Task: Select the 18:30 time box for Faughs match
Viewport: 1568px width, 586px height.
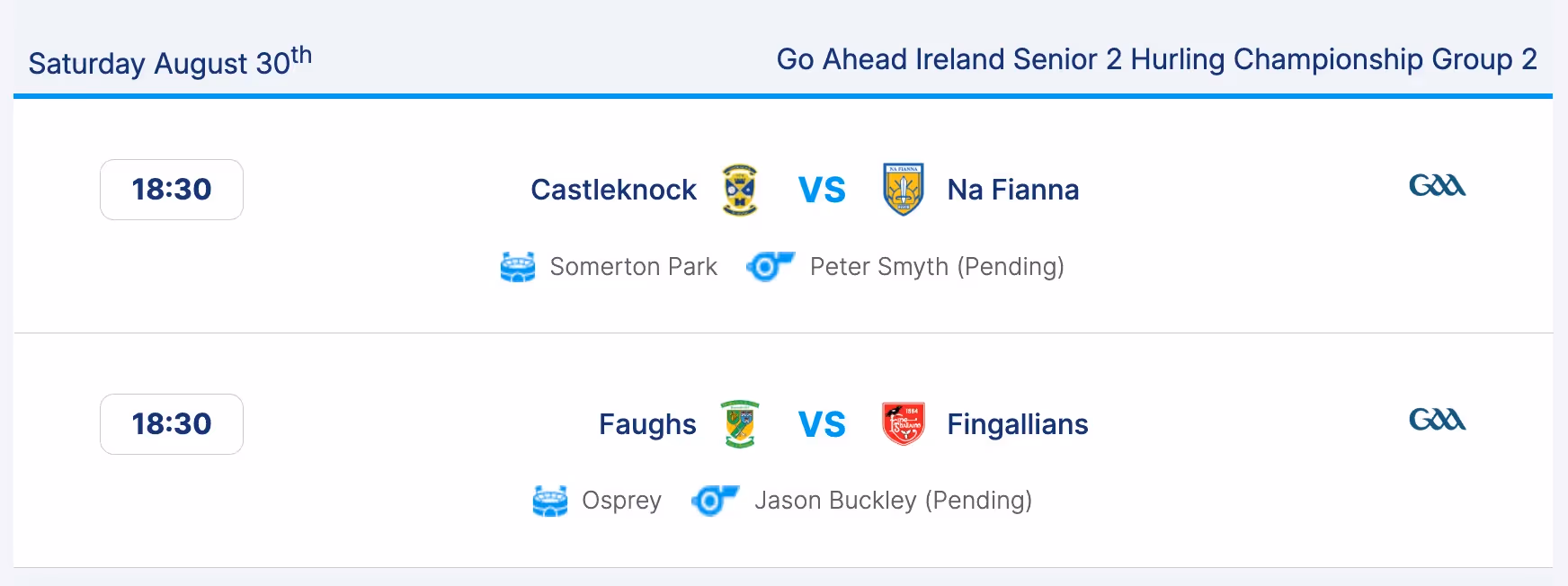Action: coord(172,424)
